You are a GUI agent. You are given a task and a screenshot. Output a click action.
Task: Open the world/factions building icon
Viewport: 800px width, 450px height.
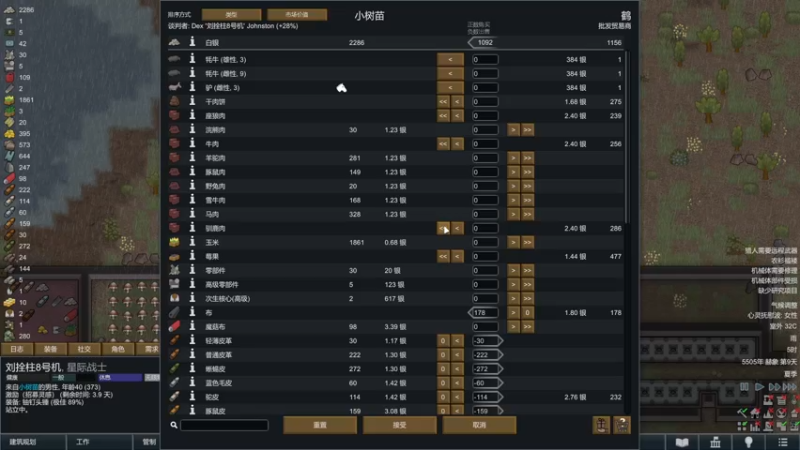coord(715,442)
